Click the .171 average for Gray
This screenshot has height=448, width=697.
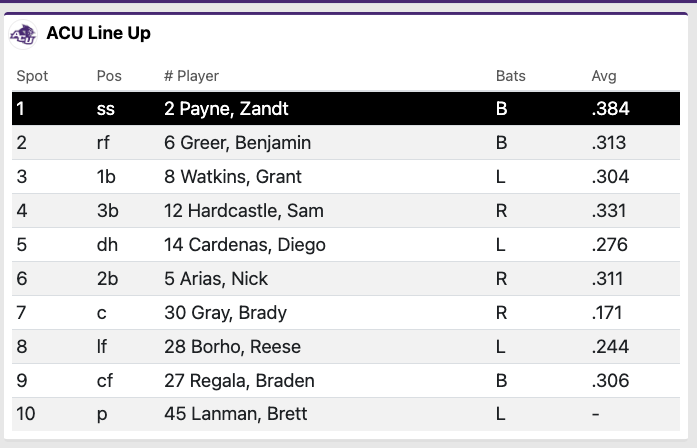pyautogui.click(x=606, y=313)
